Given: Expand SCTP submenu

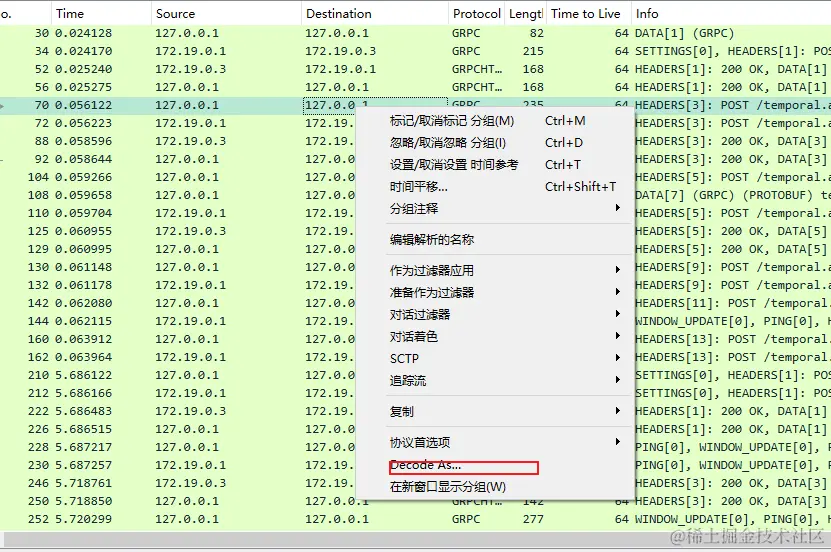Looking at the screenshot, I should pos(495,359).
